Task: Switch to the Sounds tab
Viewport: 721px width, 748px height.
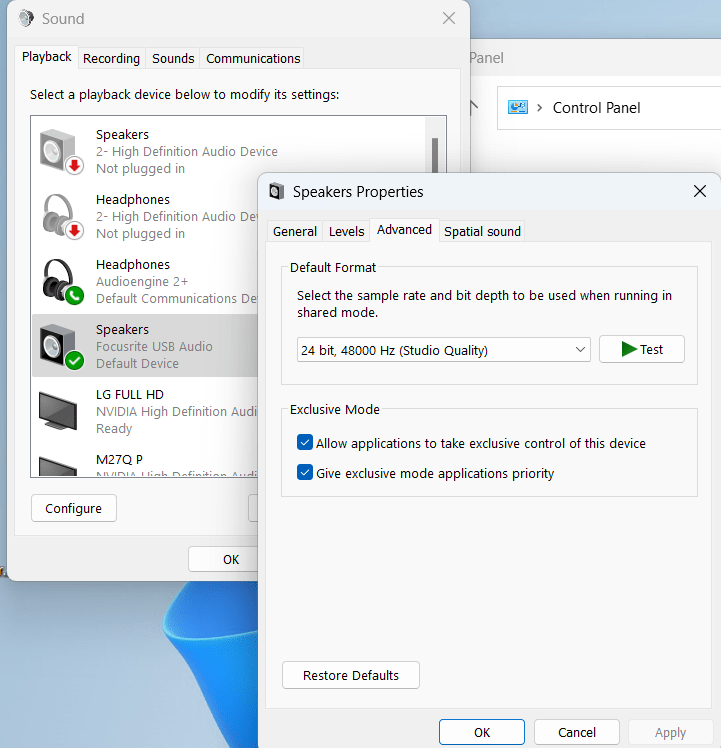Action: point(173,59)
